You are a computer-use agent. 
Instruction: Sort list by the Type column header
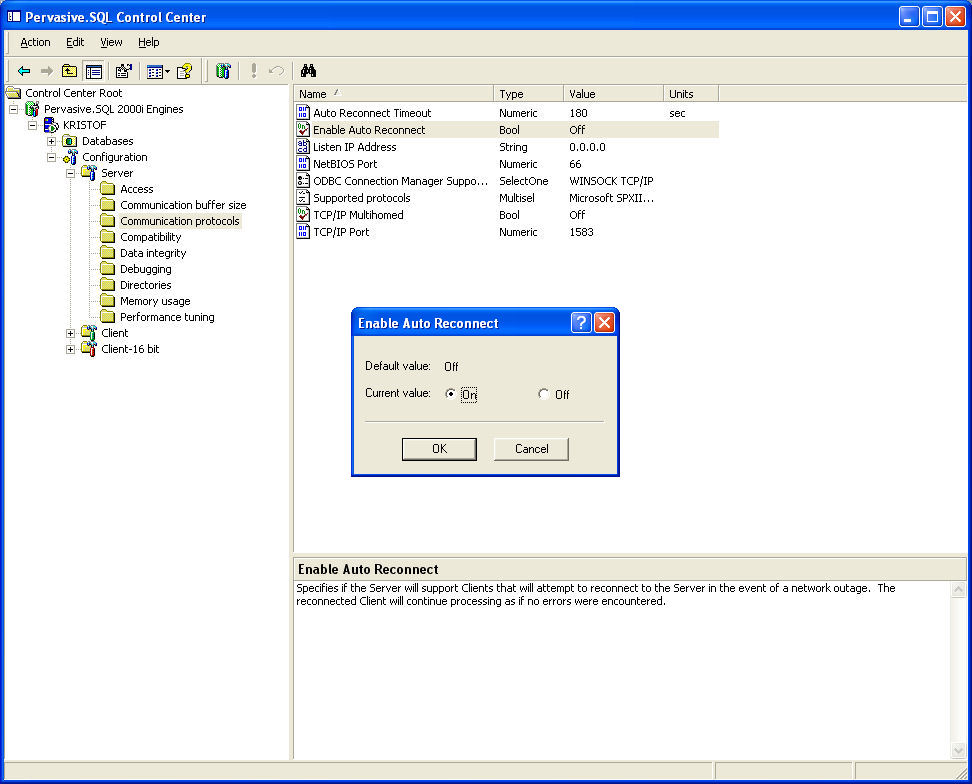529,94
